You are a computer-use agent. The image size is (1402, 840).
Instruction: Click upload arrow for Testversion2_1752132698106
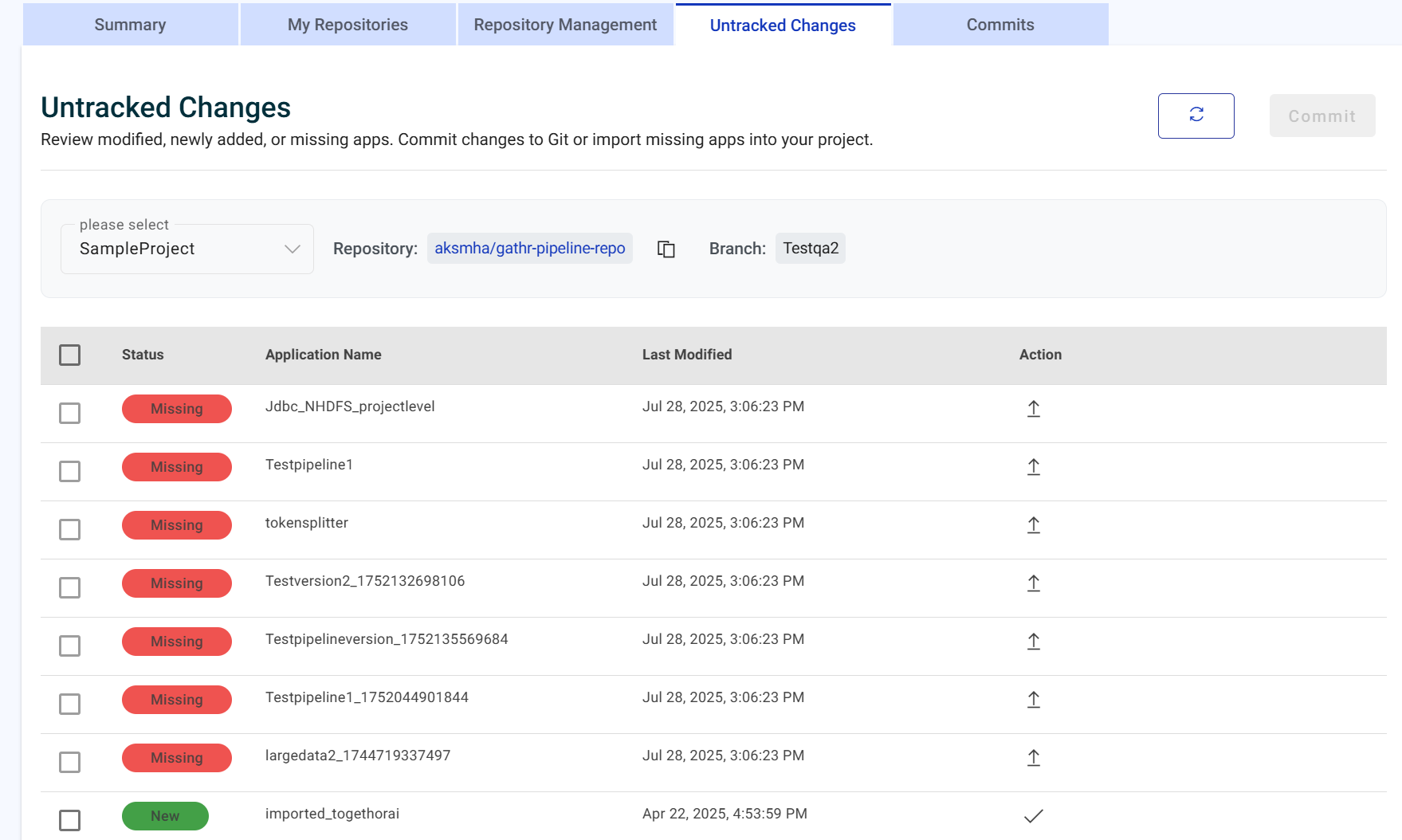tap(1033, 583)
